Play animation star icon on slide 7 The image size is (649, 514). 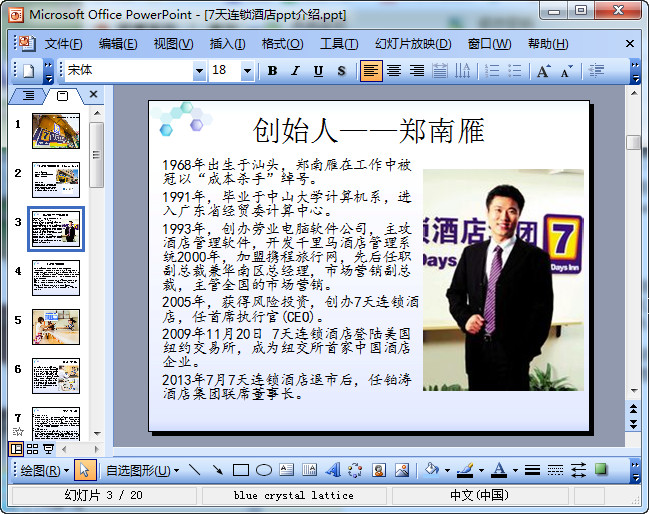18,432
